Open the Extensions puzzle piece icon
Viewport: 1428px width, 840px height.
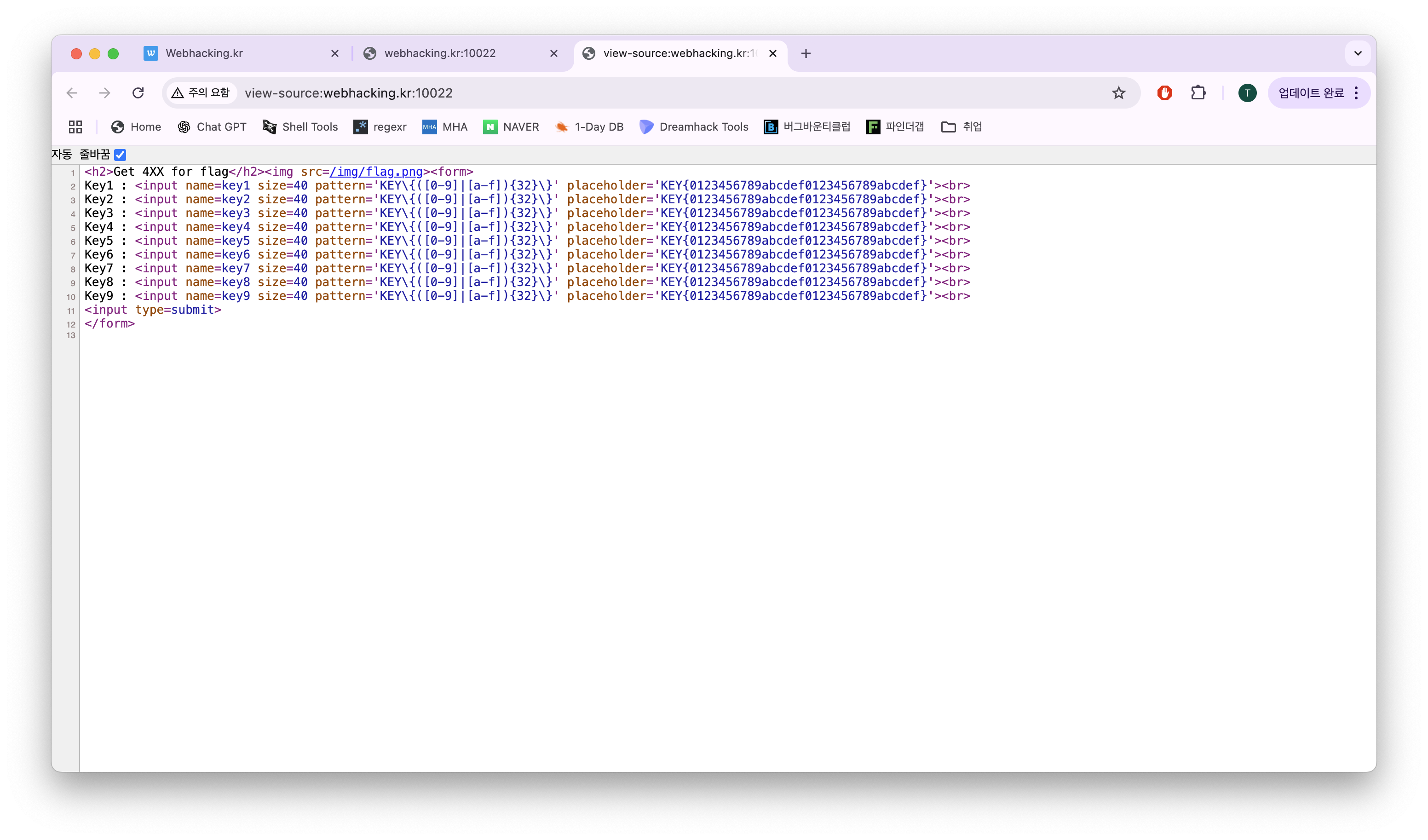[1198, 93]
